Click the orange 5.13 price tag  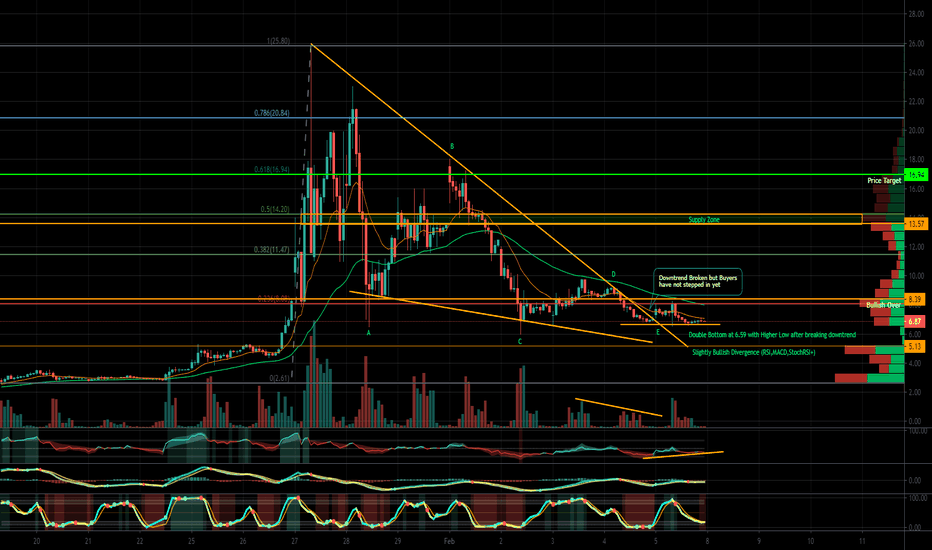click(x=915, y=346)
